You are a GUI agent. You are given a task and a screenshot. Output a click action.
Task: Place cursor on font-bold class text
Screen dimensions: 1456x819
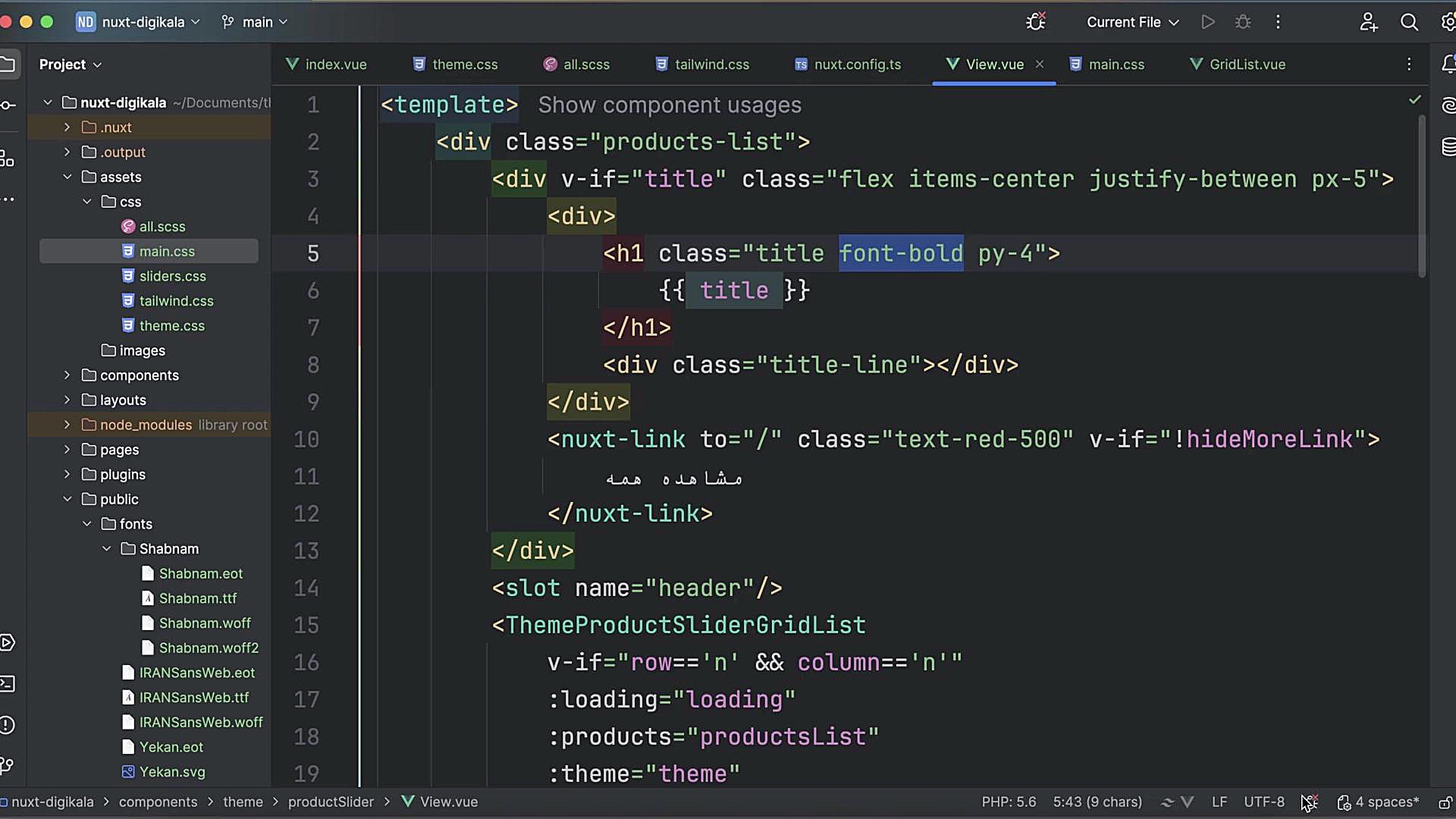click(901, 253)
